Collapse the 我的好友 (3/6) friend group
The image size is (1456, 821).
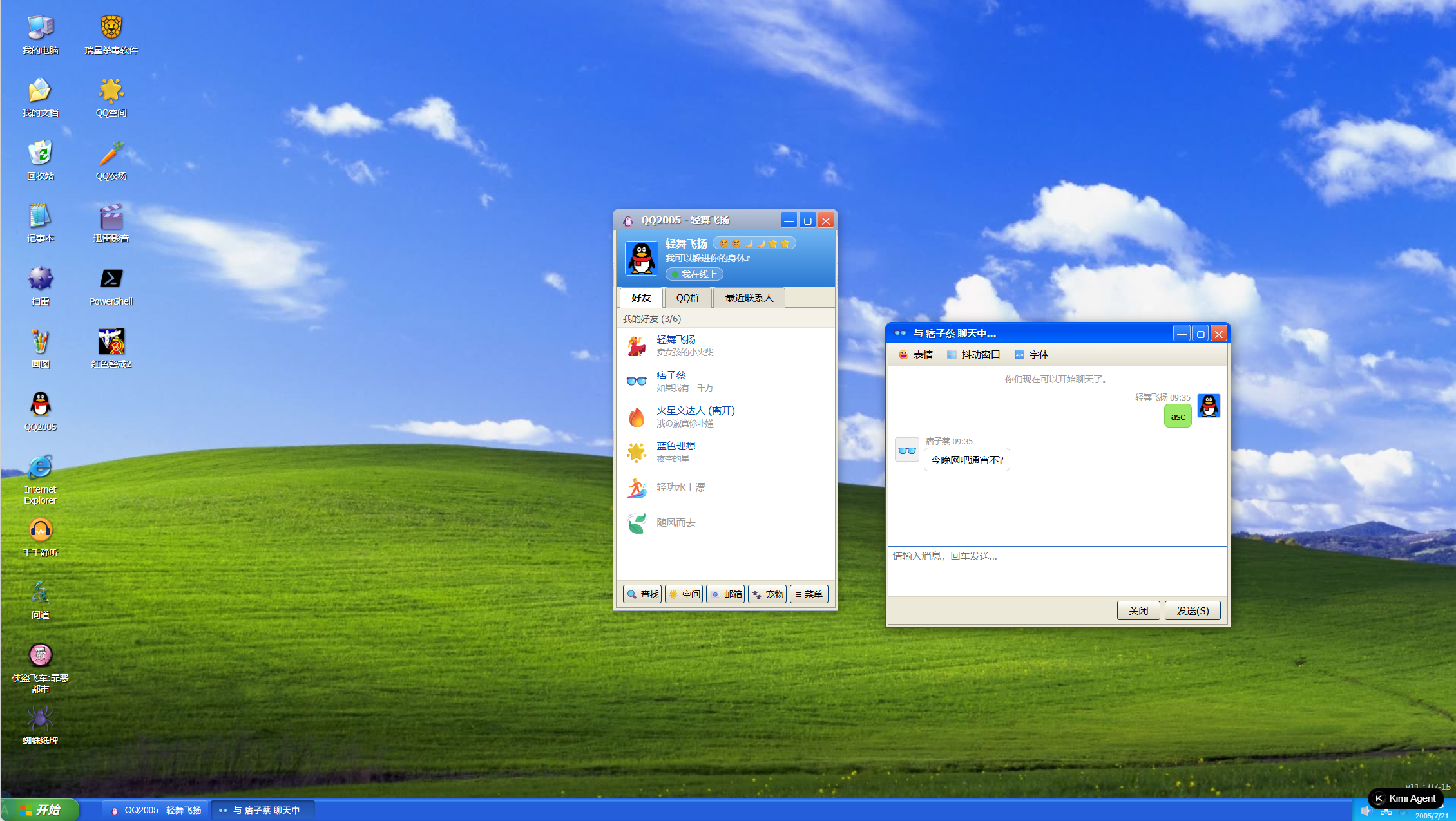point(725,319)
